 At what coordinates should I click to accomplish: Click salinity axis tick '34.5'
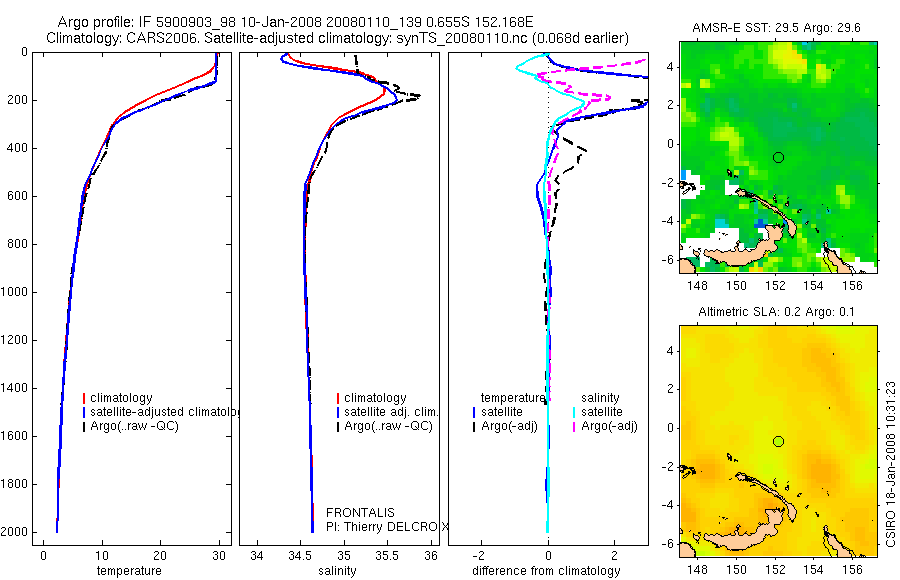[300, 556]
